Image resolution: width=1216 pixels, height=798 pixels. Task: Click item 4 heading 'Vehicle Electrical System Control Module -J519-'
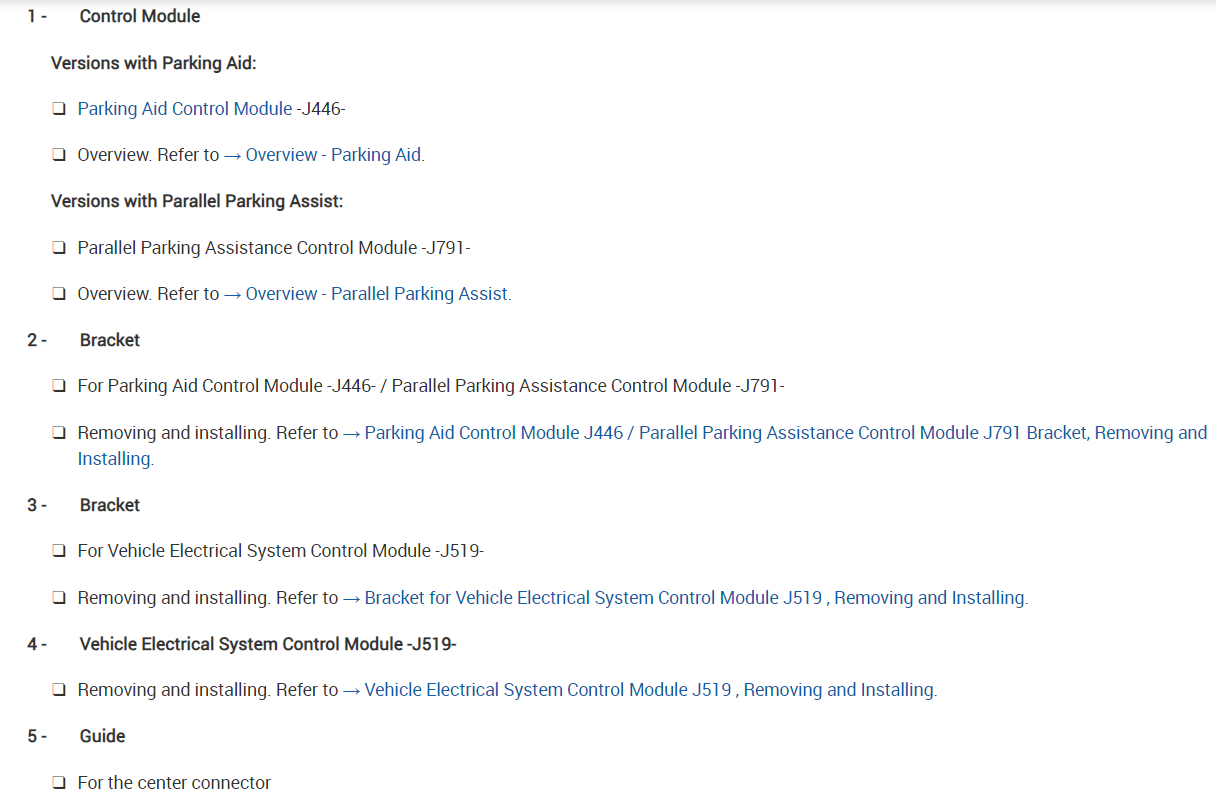point(267,644)
